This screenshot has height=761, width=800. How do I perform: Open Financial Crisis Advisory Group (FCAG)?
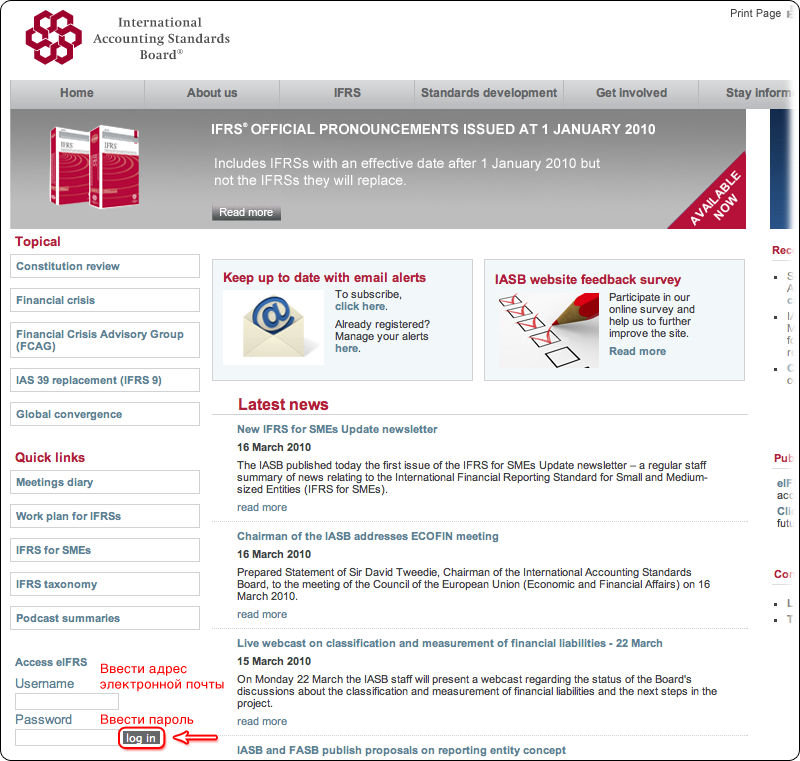pos(105,340)
